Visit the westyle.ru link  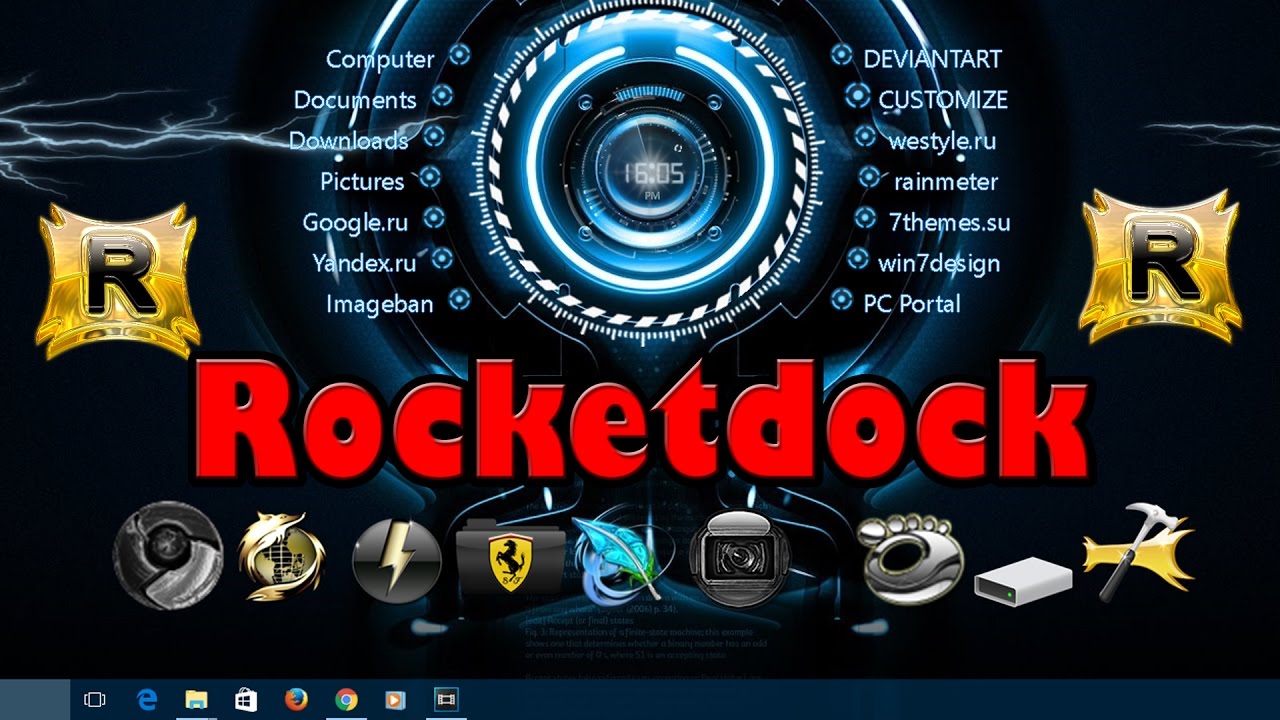pyautogui.click(x=942, y=141)
